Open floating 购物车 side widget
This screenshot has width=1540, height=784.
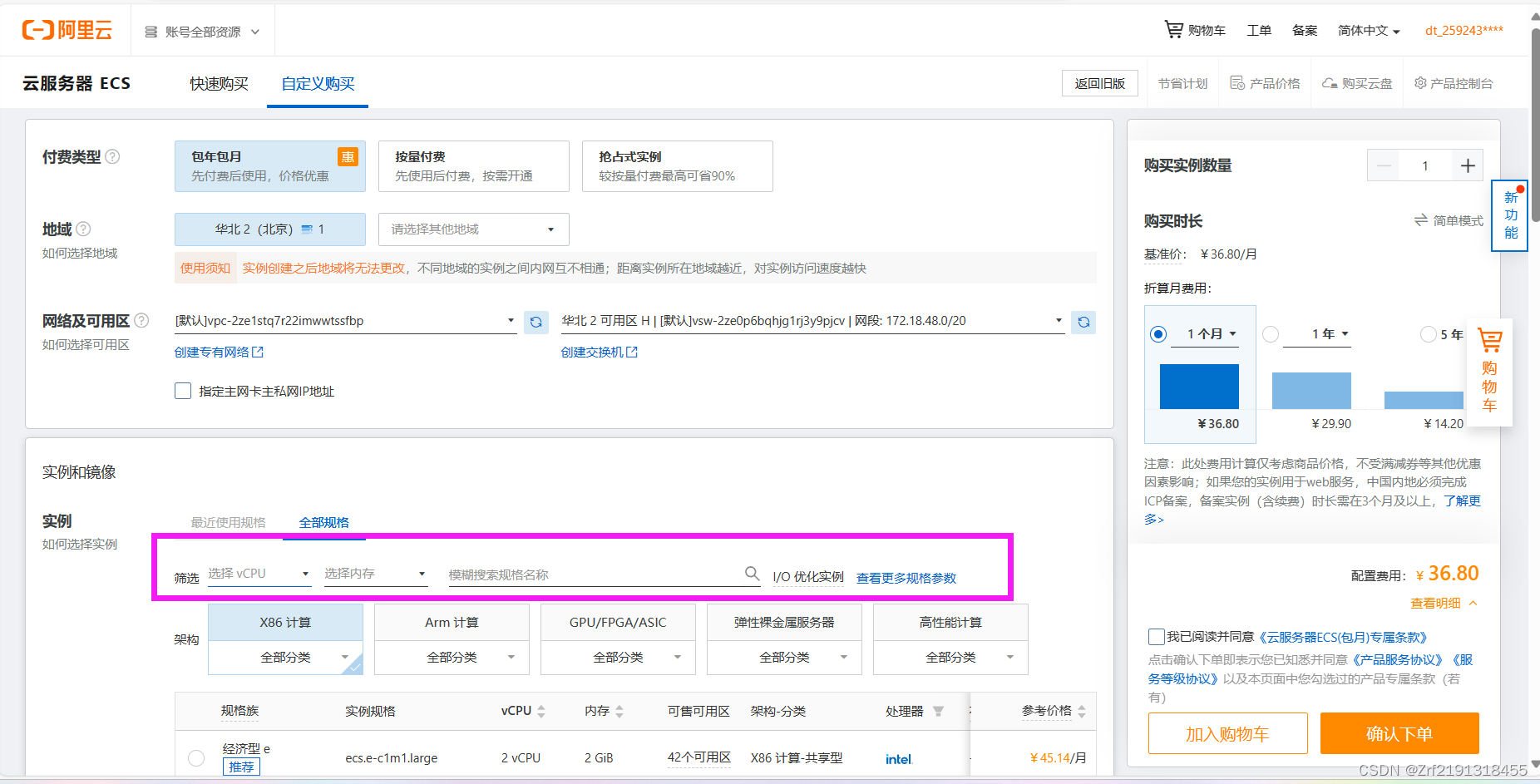point(1489,372)
